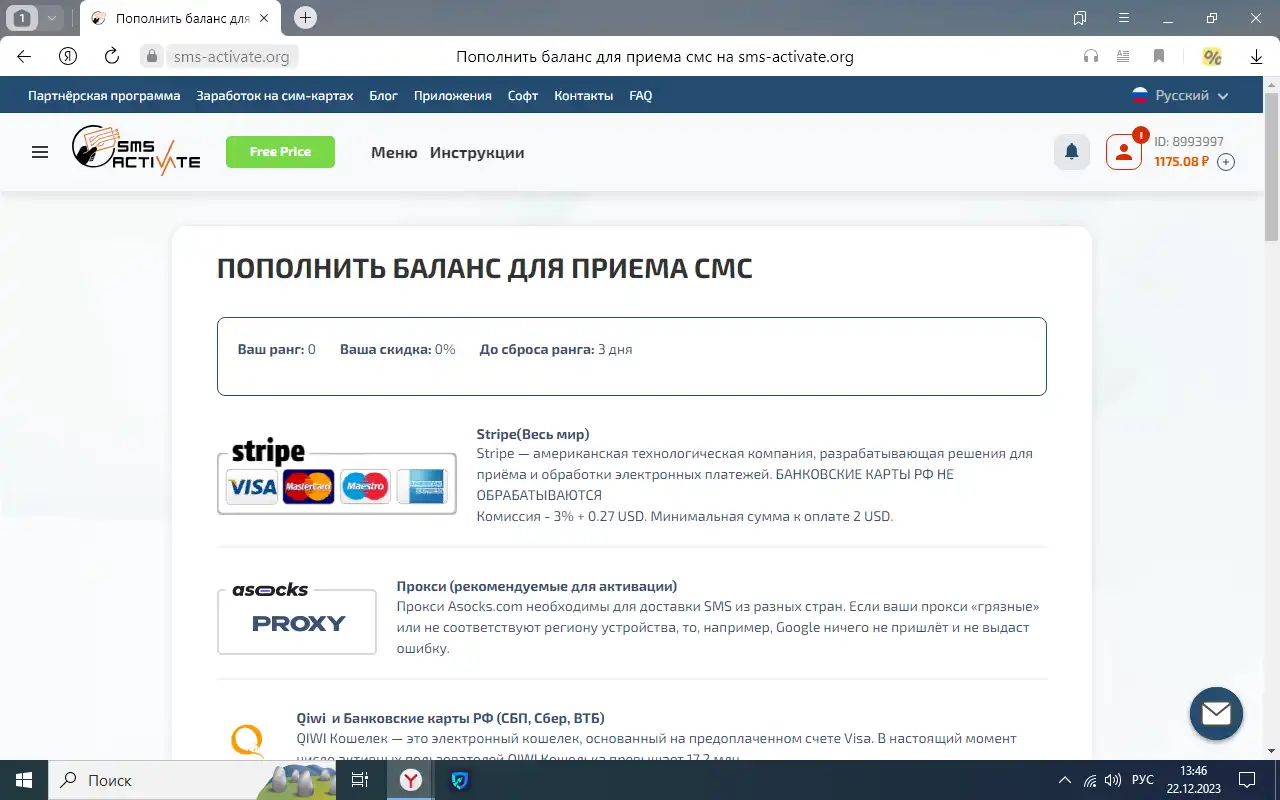
Task: Click the Stripe payment logo
Action: tap(337, 475)
